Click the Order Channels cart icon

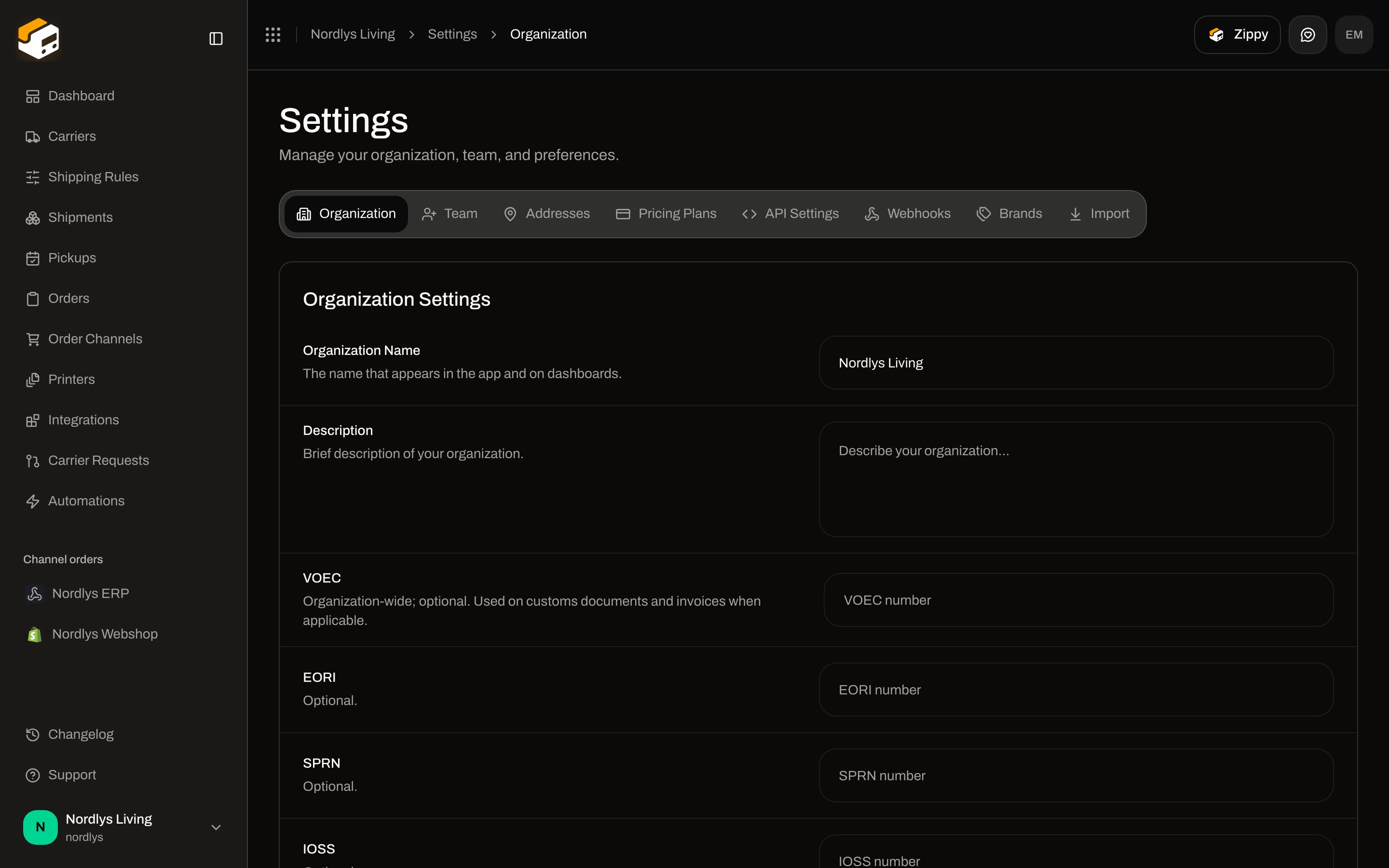coord(33,339)
